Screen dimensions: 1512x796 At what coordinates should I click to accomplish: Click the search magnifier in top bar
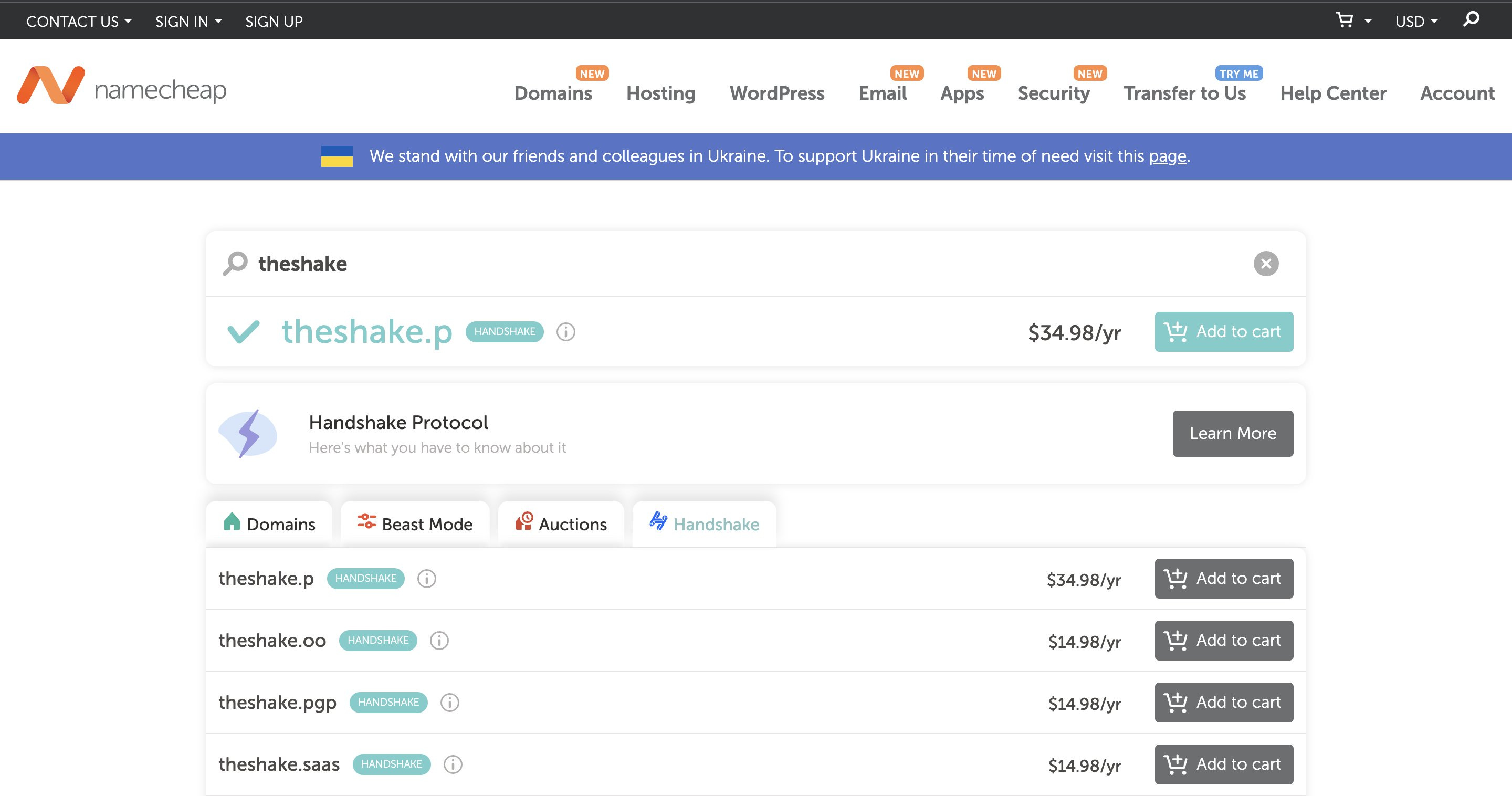(1471, 19)
